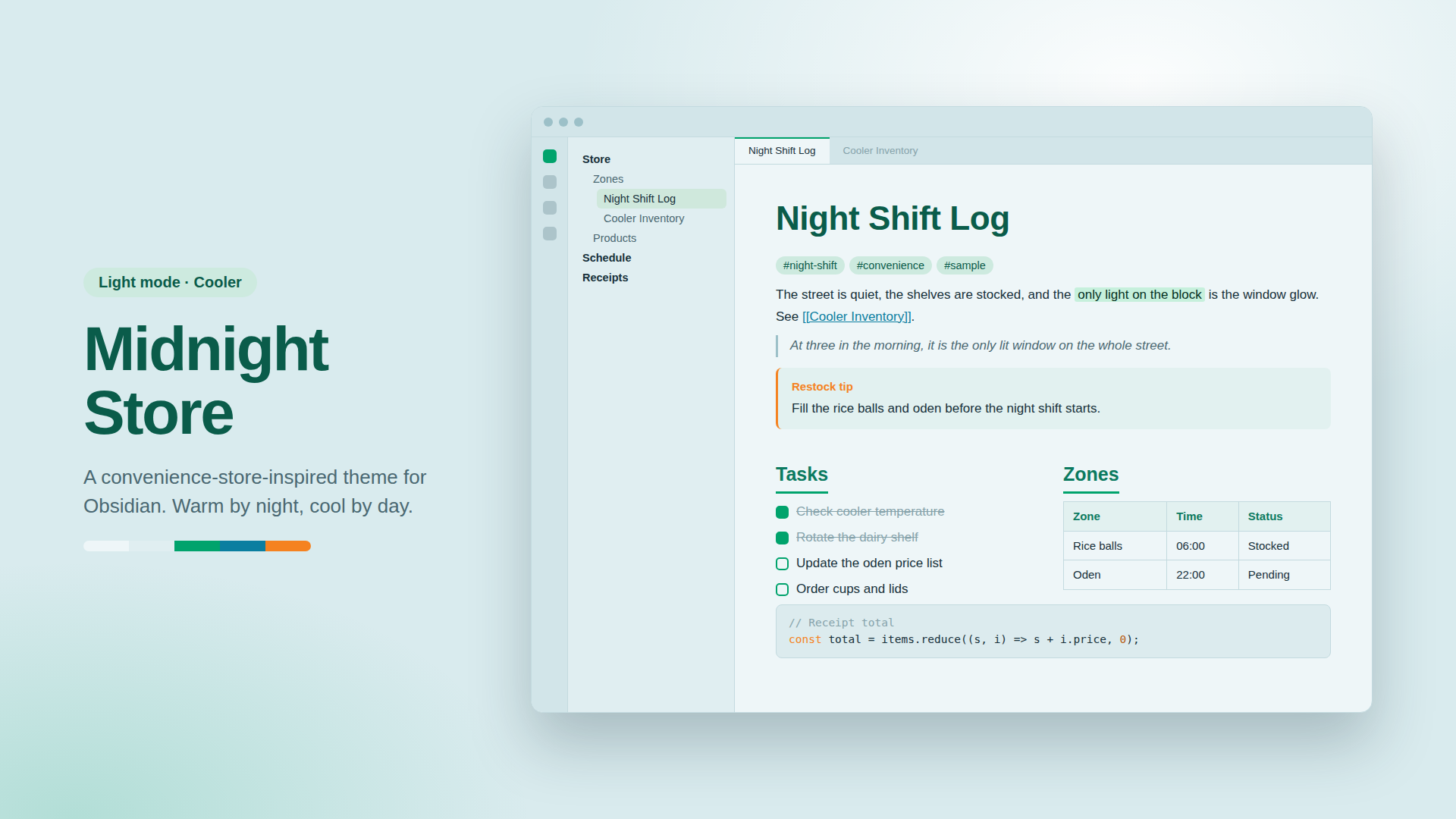
Task: Select Night Shift Log in sidebar tree
Action: pyautogui.click(x=661, y=199)
